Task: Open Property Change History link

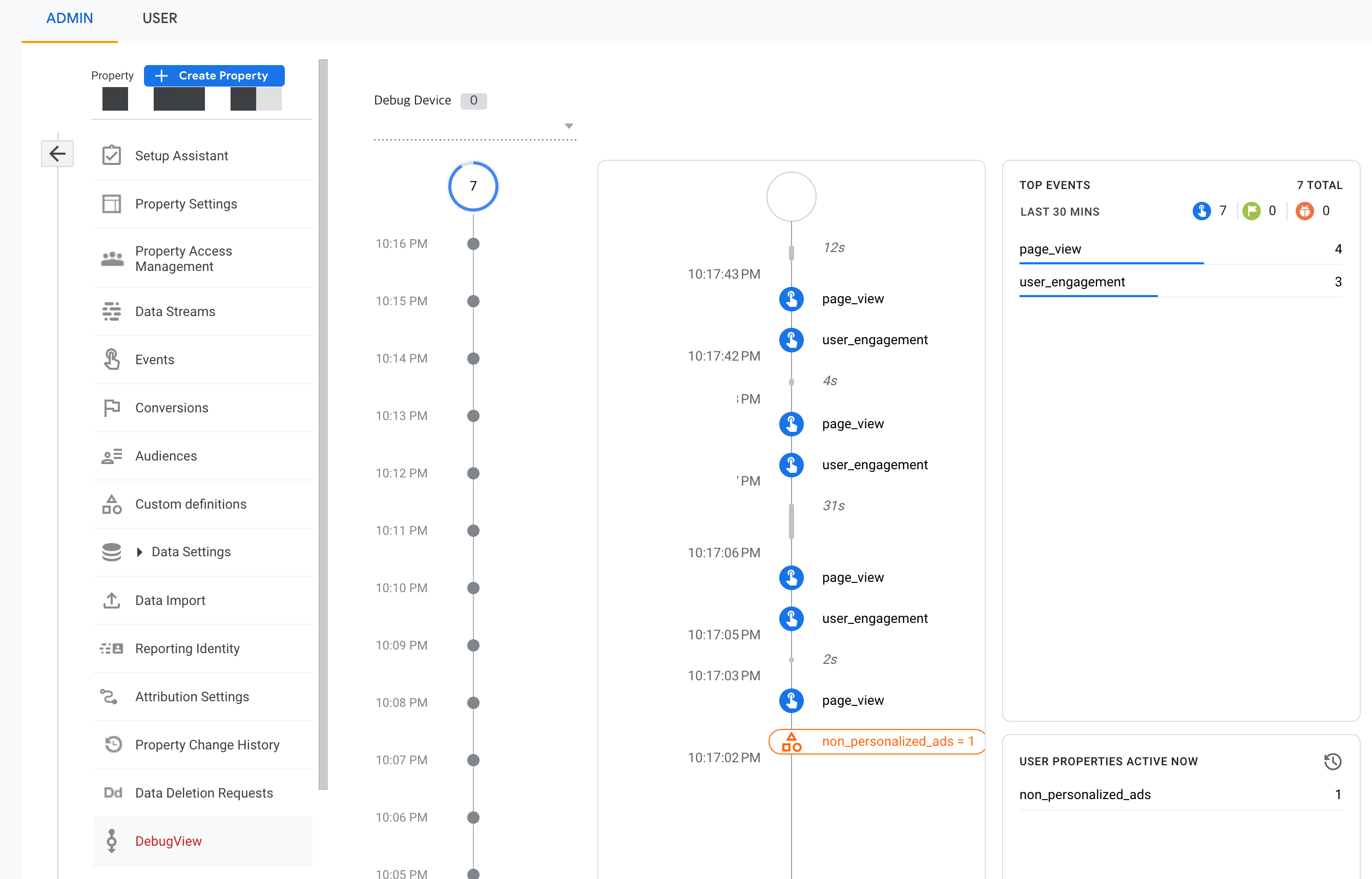Action: 207,745
